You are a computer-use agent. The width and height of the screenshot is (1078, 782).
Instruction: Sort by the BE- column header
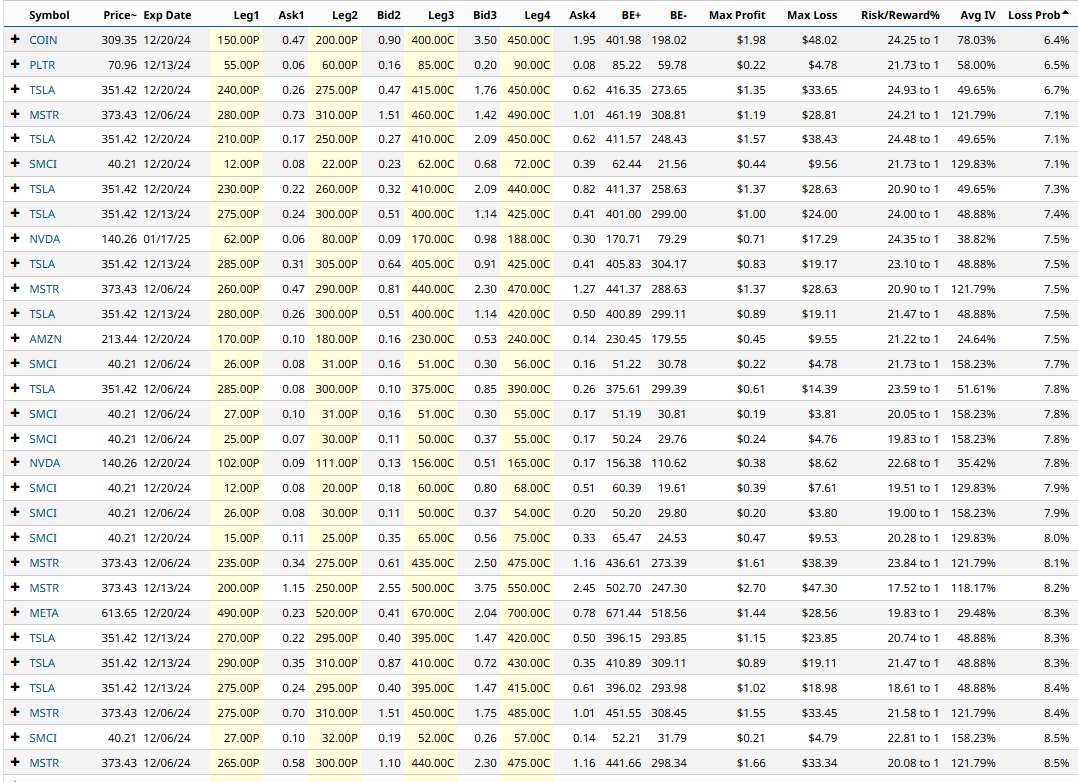click(678, 15)
